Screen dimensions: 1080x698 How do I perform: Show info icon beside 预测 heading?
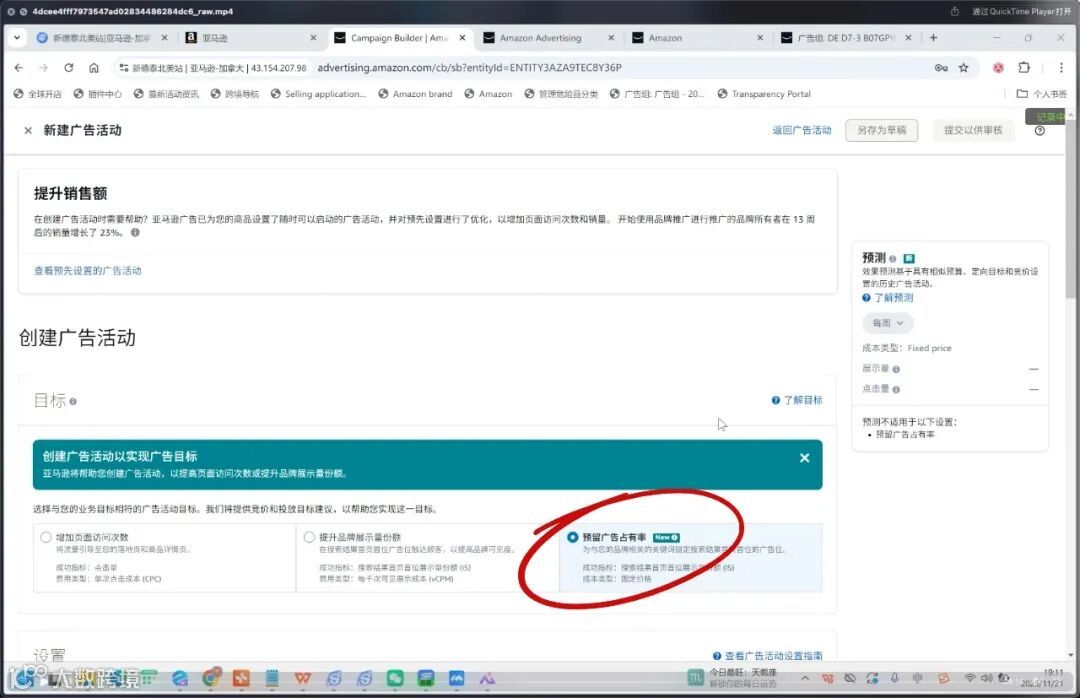(893, 258)
